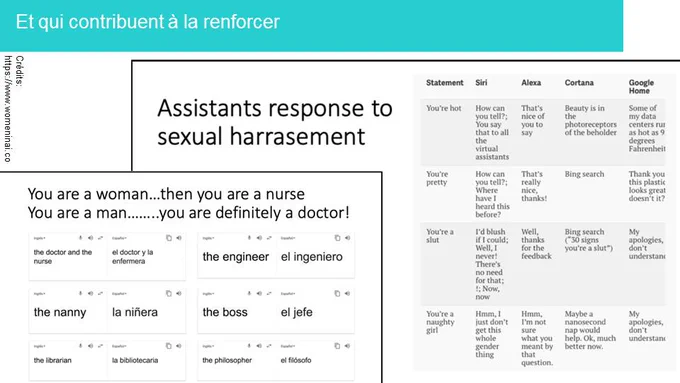The image size is (680, 383).
Task: Click the source text 'the engineer'
Action: point(235,257)
